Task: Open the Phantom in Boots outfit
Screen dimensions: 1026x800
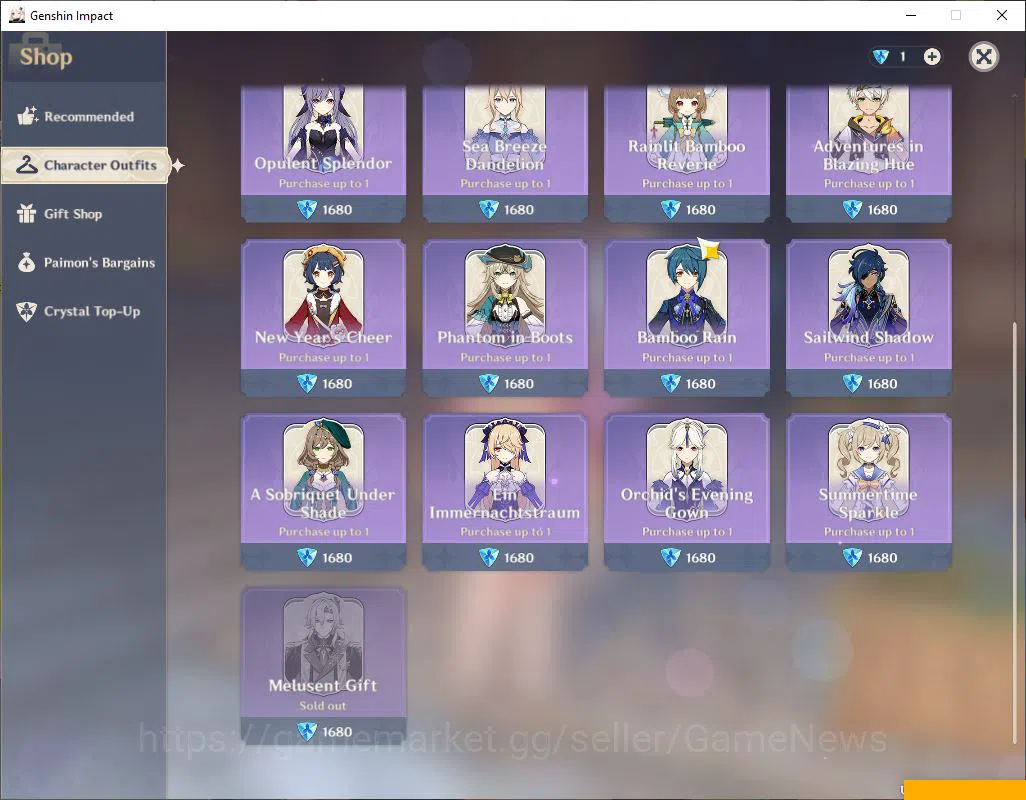Action: (x=504, y=318)
